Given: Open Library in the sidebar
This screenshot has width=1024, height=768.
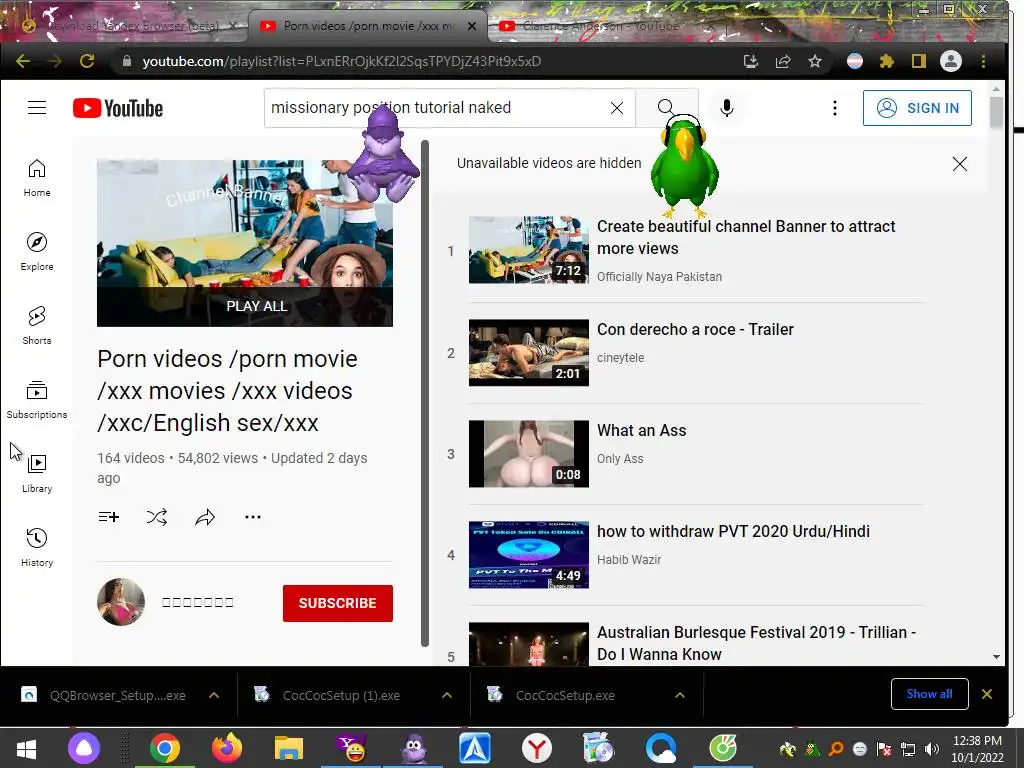Looking at the screenshot, I should (37, 473).
